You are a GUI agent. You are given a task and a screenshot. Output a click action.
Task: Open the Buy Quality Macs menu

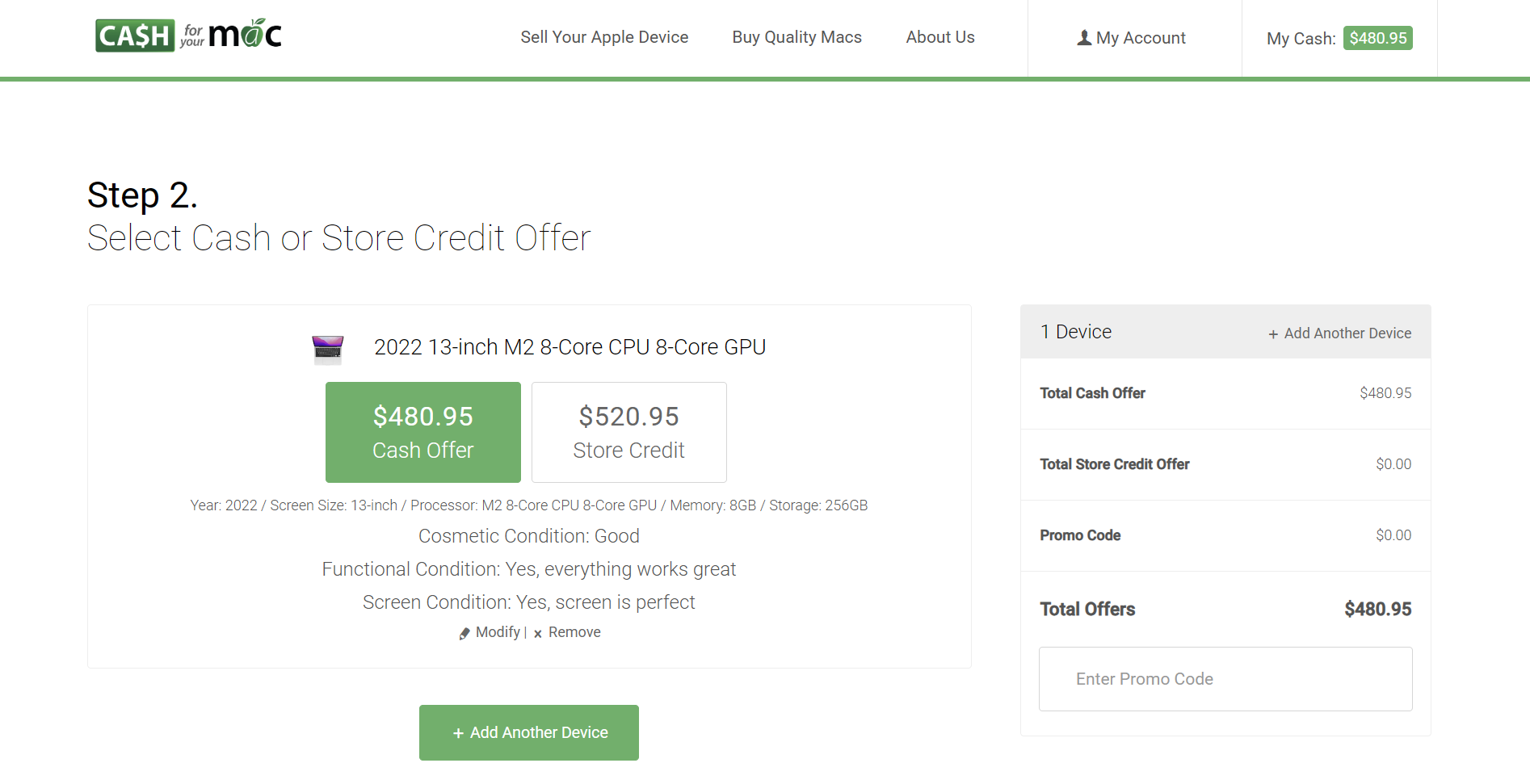(797, 37)
